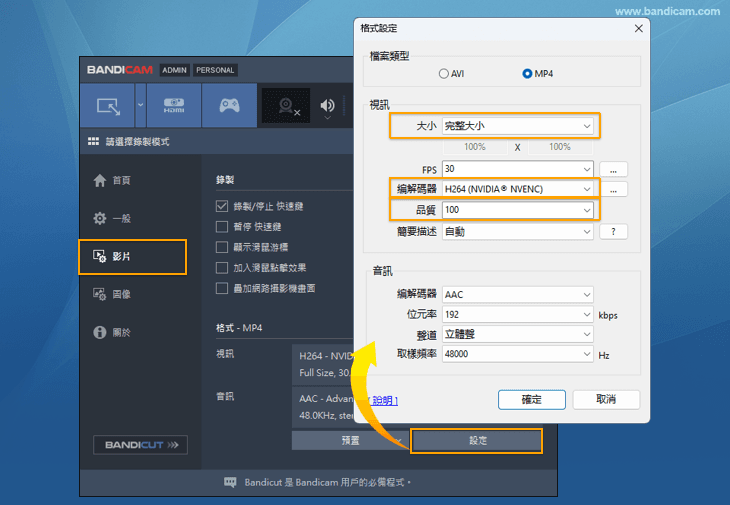Select the AVI file type radio
The height and width of the screenshot is (505, 730).
pos(444,74)
